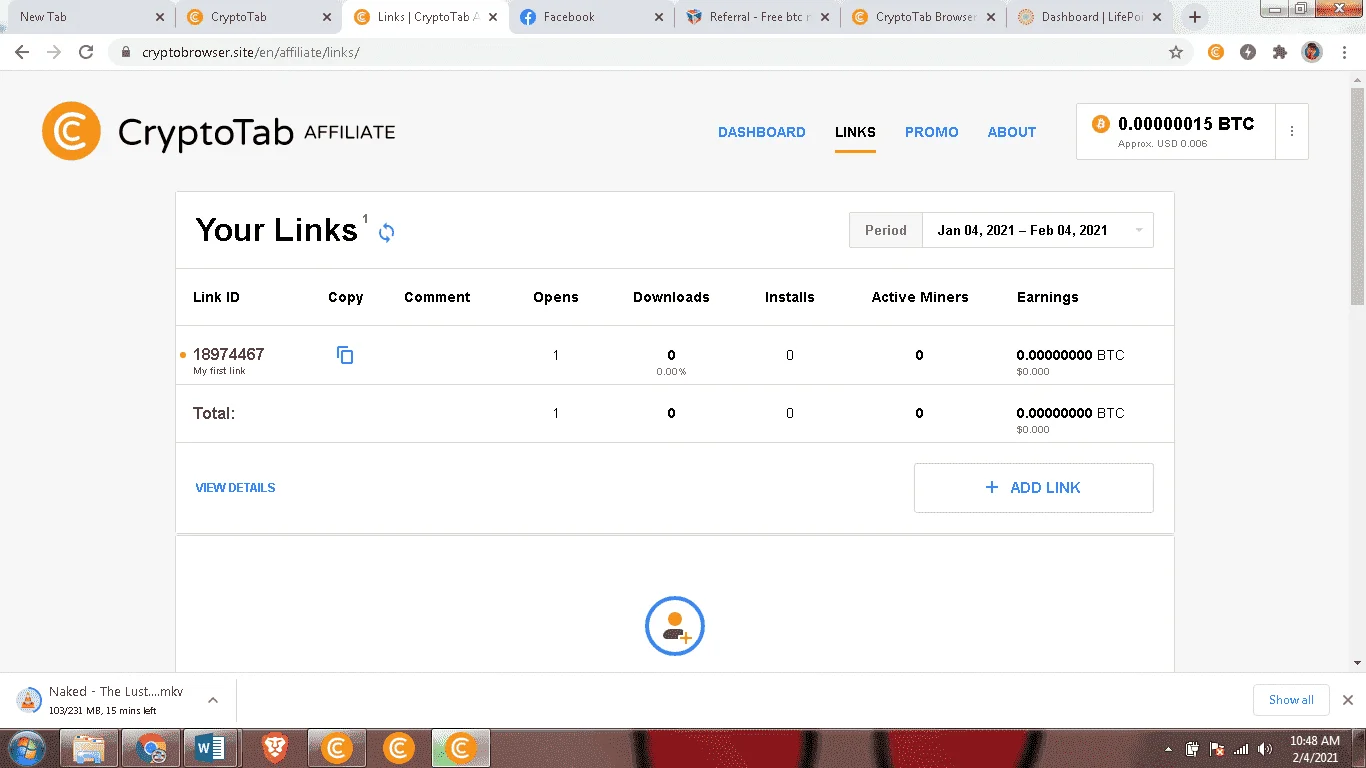Open the PROMO section
Screen dimensions: 1366x768
click(x=932, y=132)
